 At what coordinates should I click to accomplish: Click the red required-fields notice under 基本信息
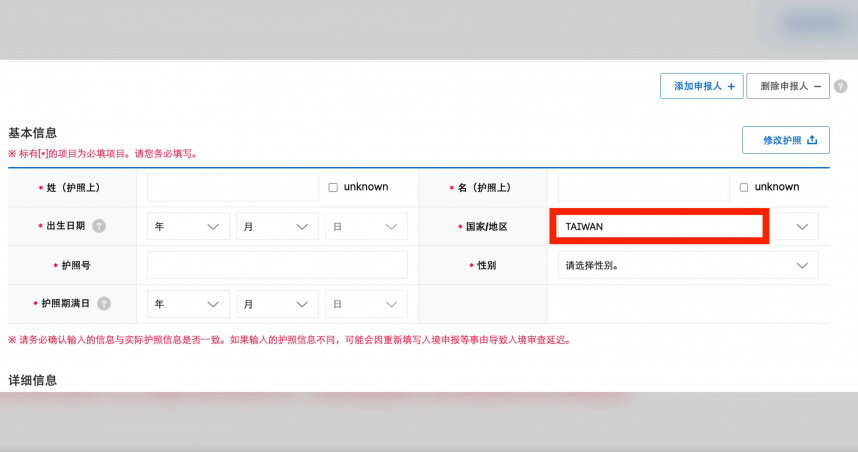point(102,154)
